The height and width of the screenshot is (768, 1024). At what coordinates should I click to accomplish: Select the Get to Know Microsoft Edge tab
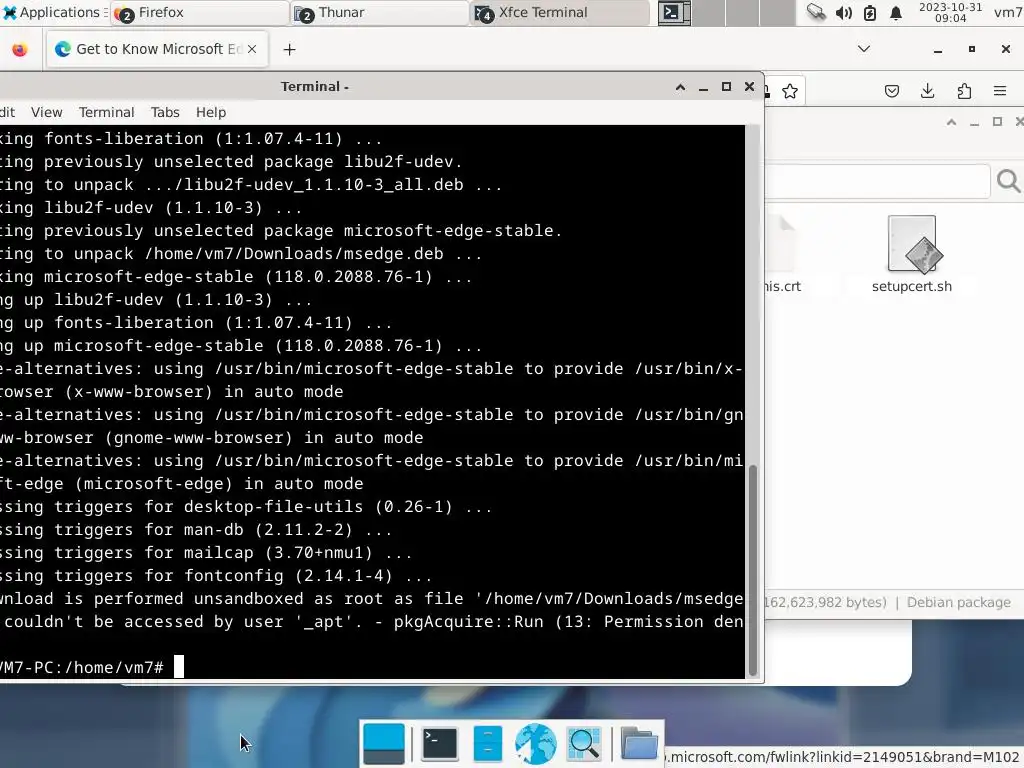[157, 49]
